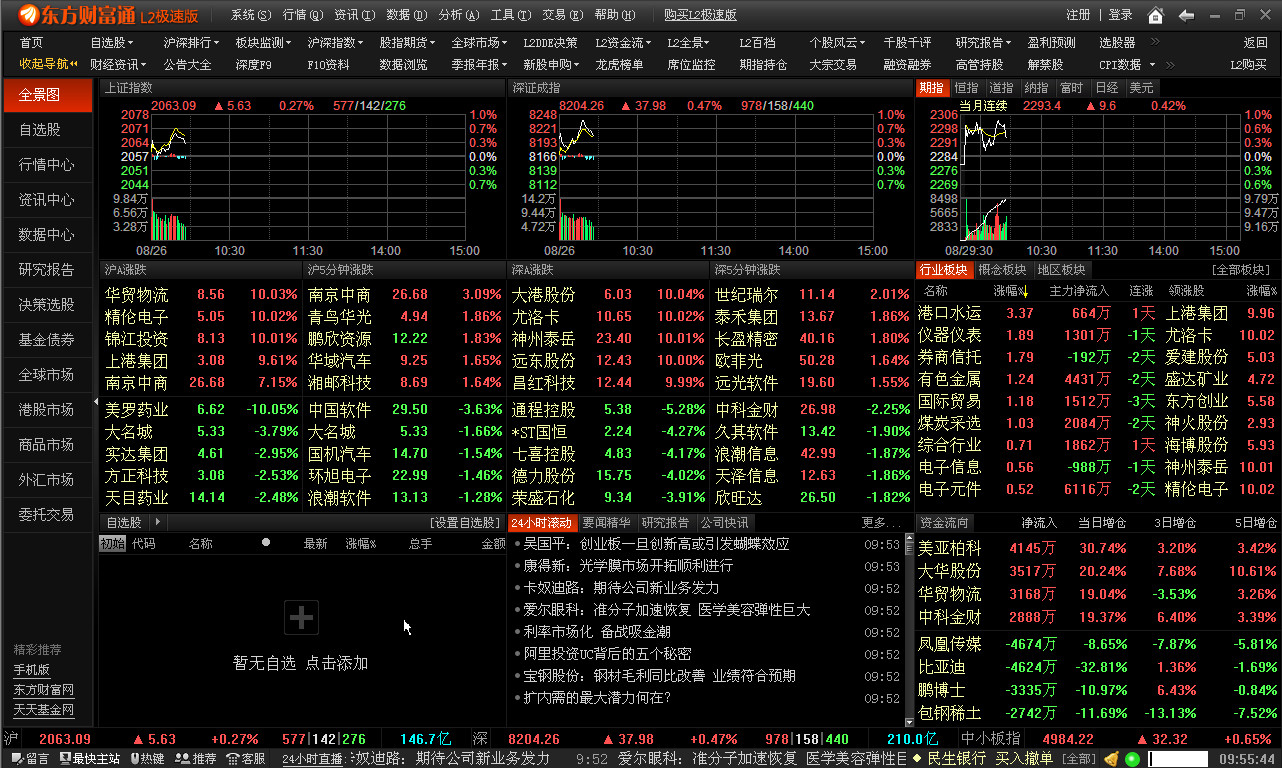This screenshot has width=1282, height=768.
Task: Click [设置自选股] settings link
Action: click(465, 523)
